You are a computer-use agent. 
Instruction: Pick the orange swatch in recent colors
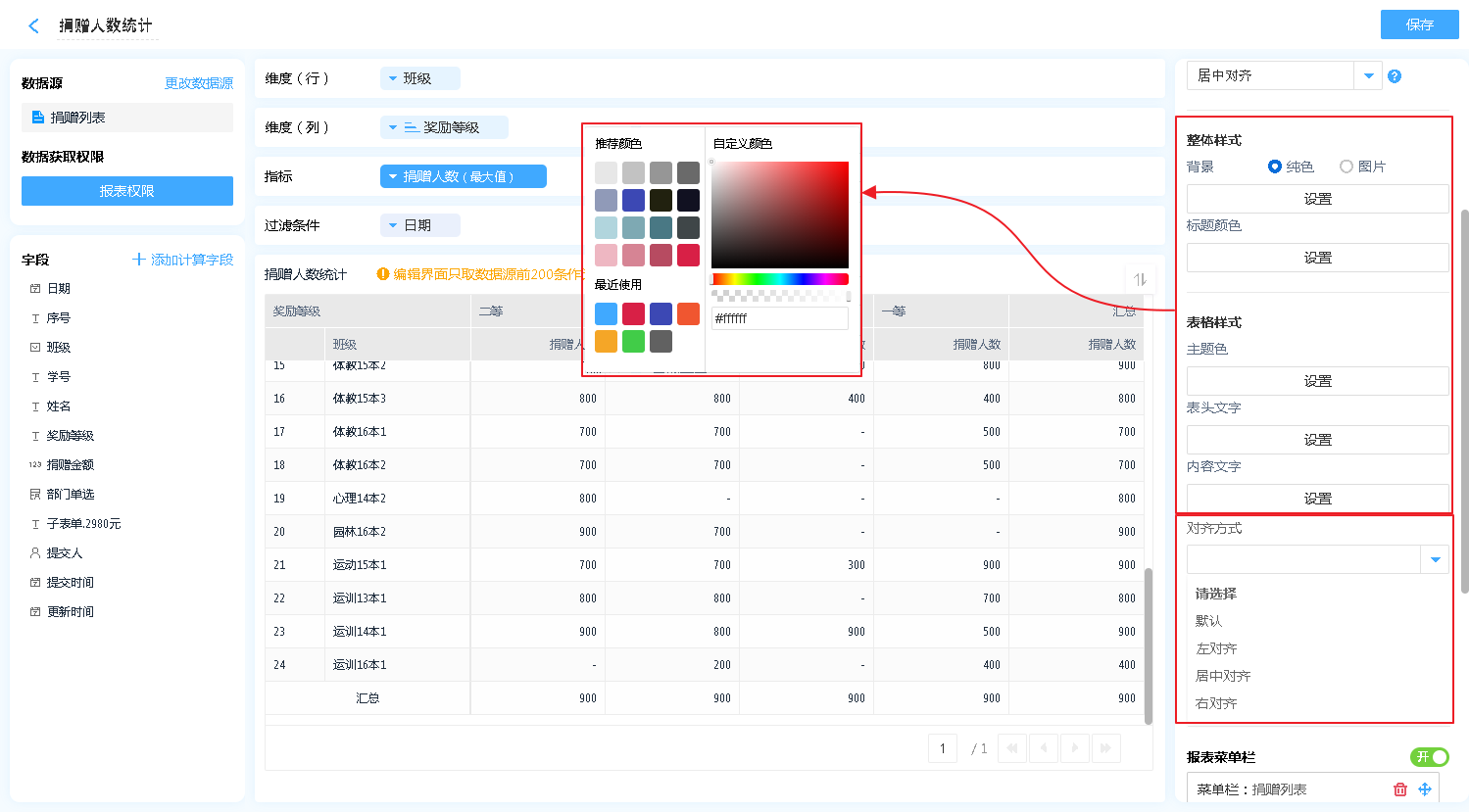tap(606, 342)
